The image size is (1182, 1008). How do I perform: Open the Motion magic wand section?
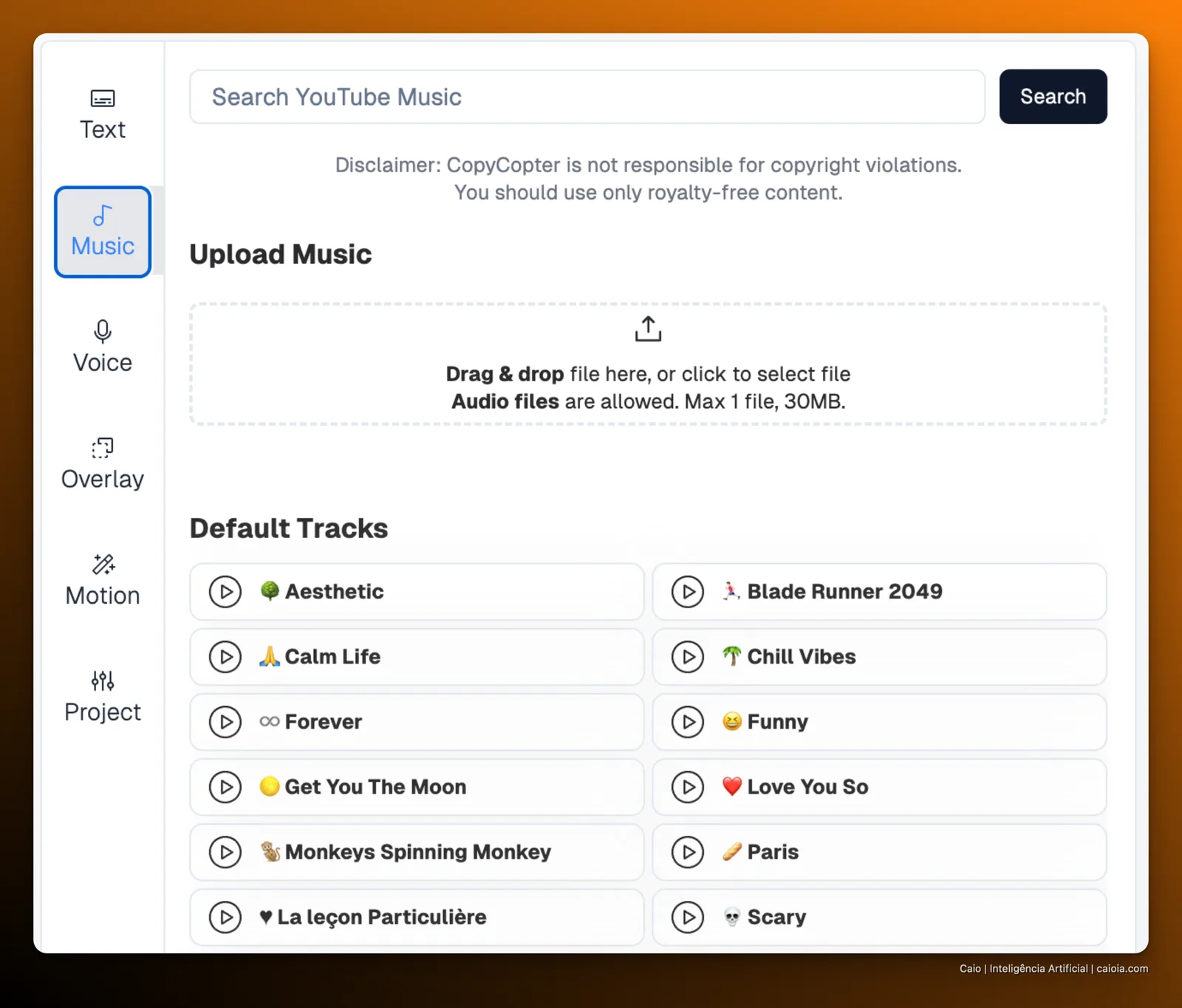[103, 581]
